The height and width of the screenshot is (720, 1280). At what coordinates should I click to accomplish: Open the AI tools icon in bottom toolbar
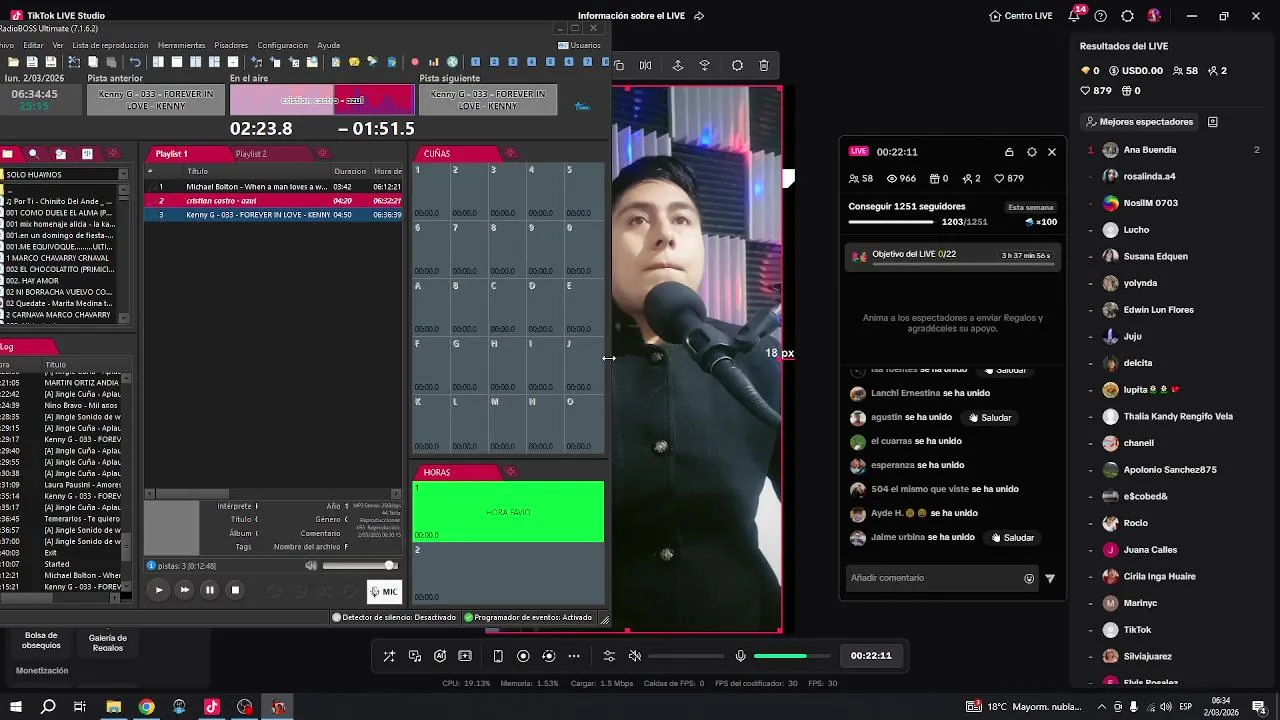coord(440,656)
